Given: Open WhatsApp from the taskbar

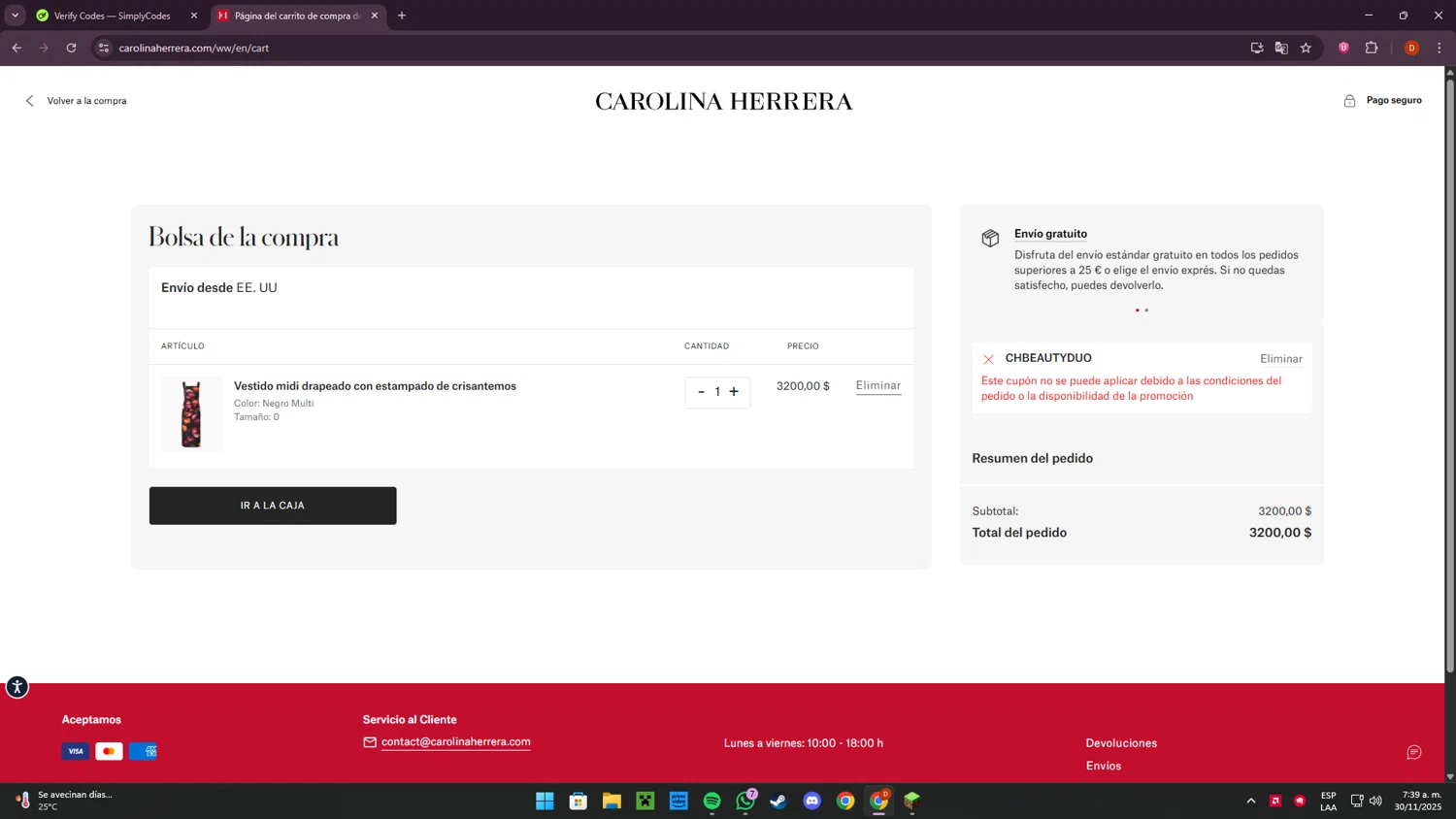Looking at the screenshot, I should (x=745, y=801).
